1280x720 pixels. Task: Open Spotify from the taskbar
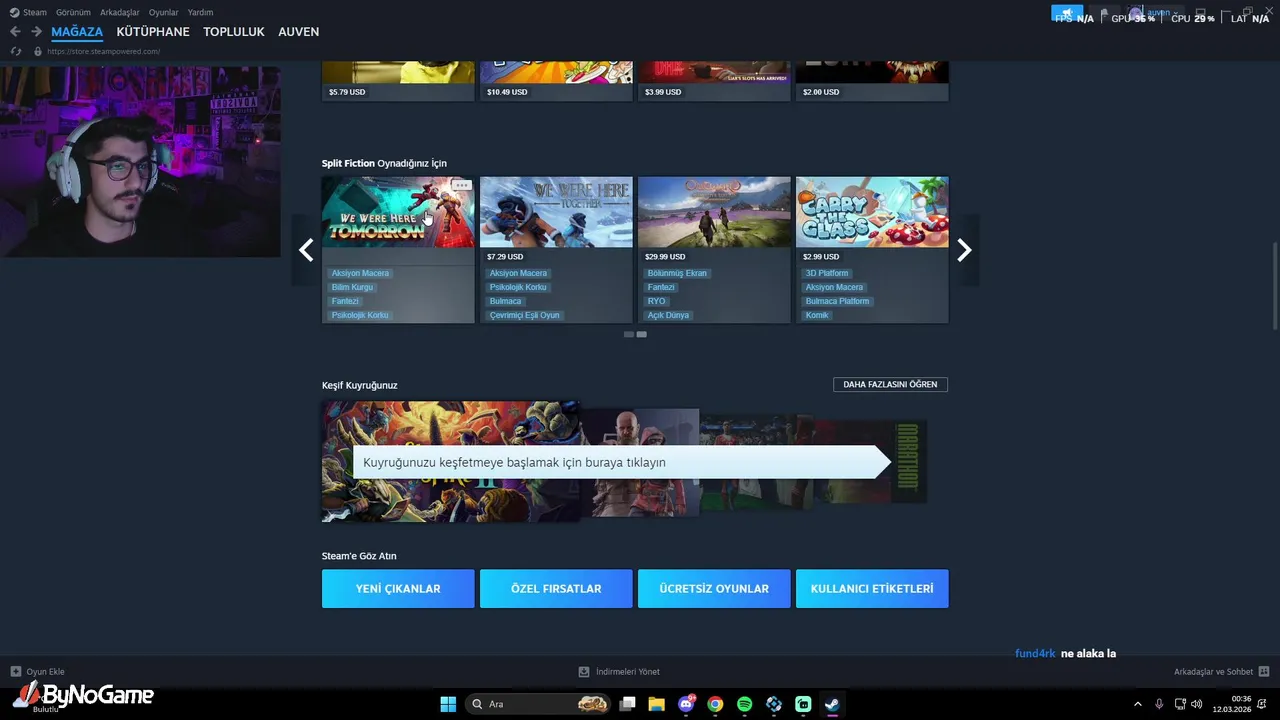tap(745, 704)
